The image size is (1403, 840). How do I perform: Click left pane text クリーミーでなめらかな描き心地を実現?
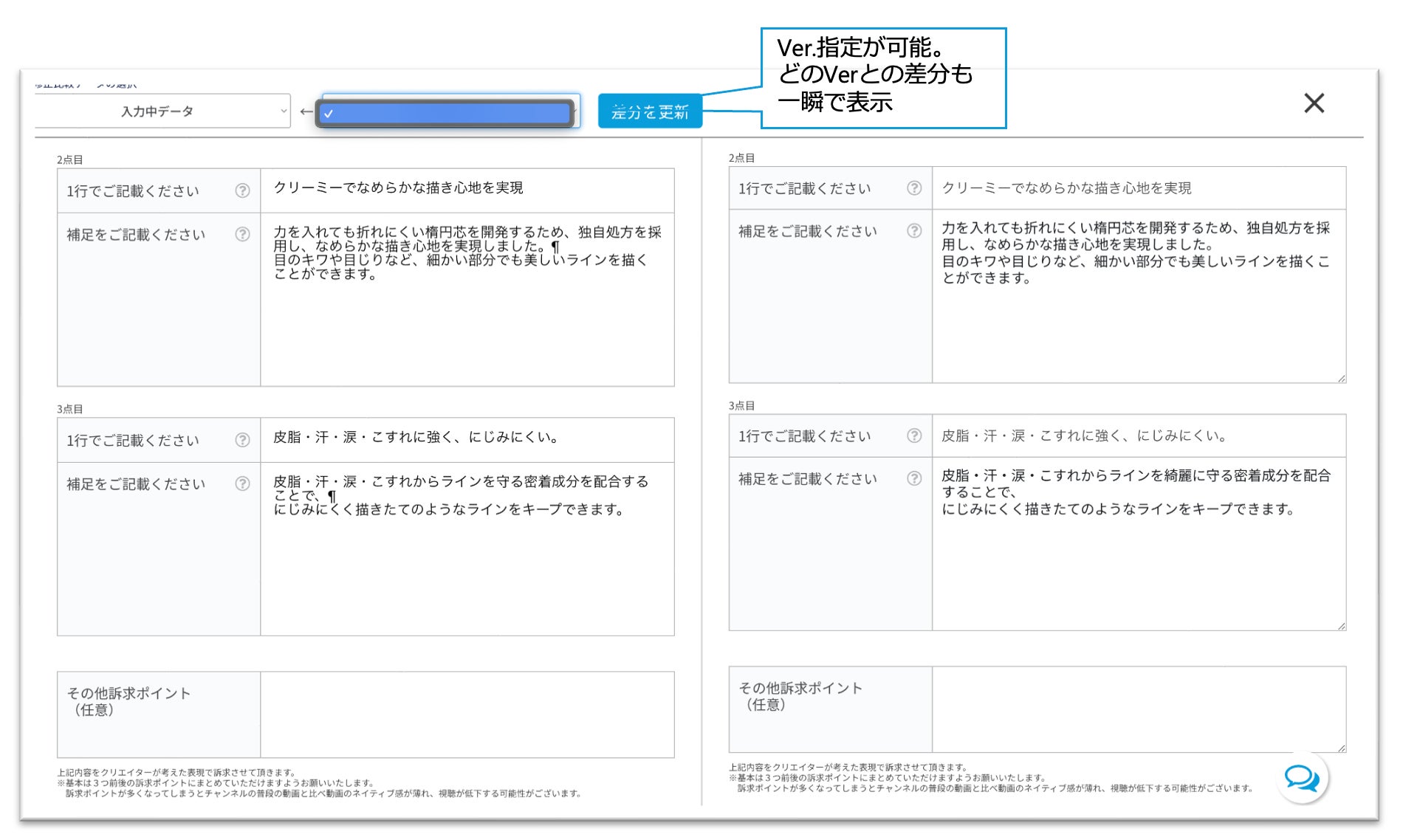398,188
